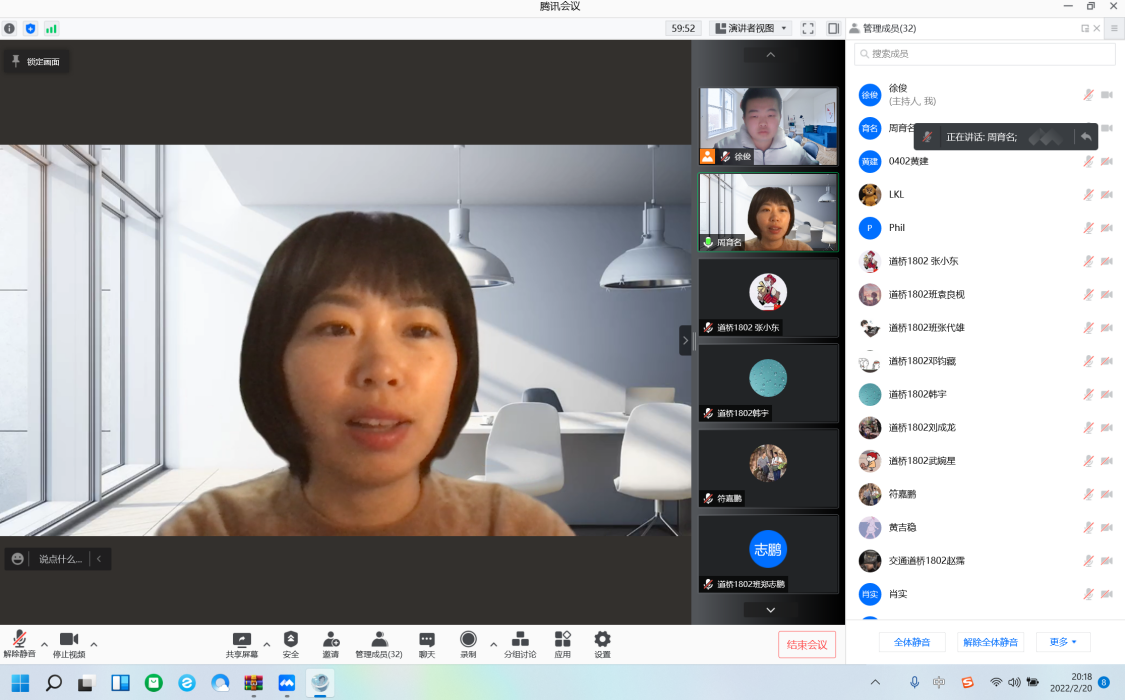Open the 安全 security icon

click(291, 640)
